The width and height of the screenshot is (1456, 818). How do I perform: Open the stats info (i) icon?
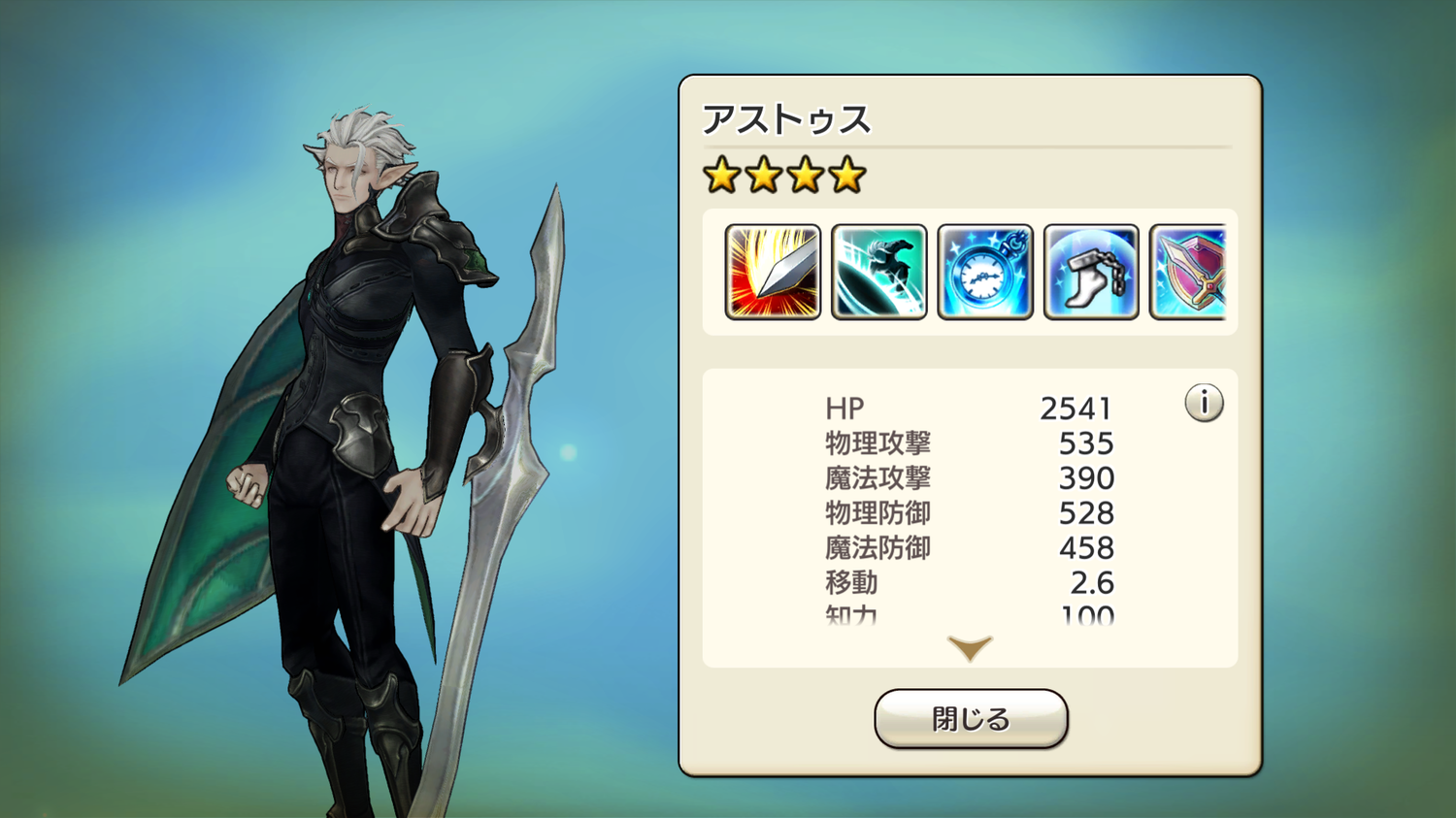pos(1204,403)
